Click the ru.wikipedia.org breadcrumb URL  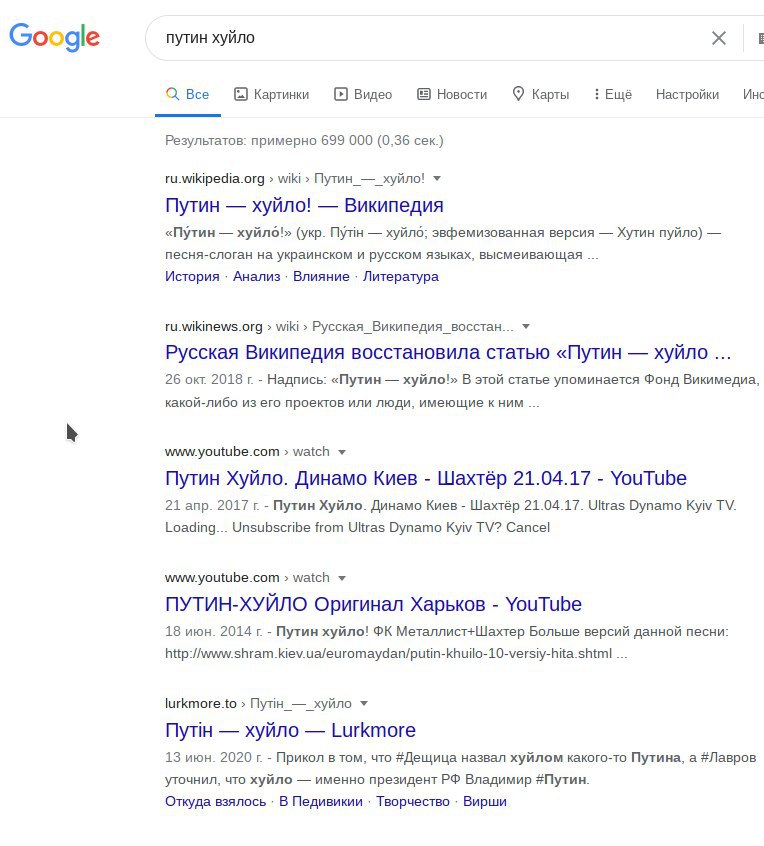point(295,179)
